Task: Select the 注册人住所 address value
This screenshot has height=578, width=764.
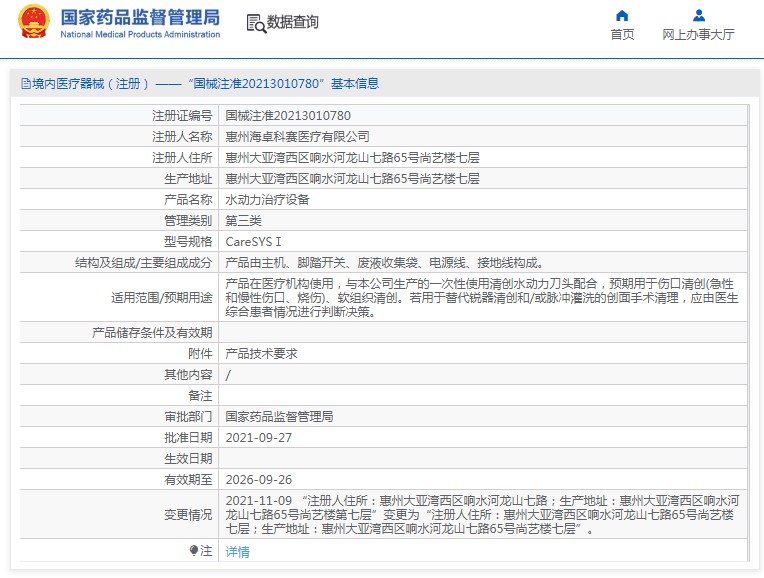Action: pyautogui.click(x=352, y=157)
